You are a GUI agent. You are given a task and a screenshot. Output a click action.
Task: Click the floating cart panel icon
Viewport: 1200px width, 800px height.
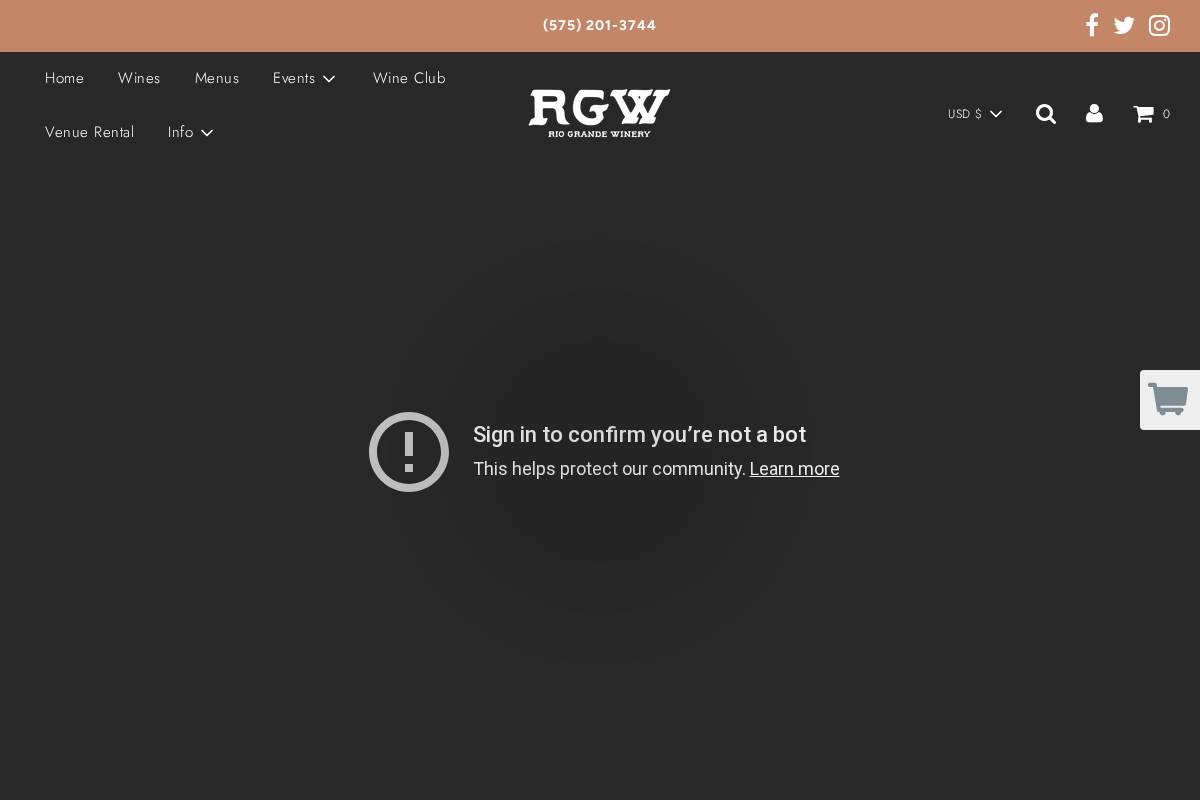[1169, 399]
